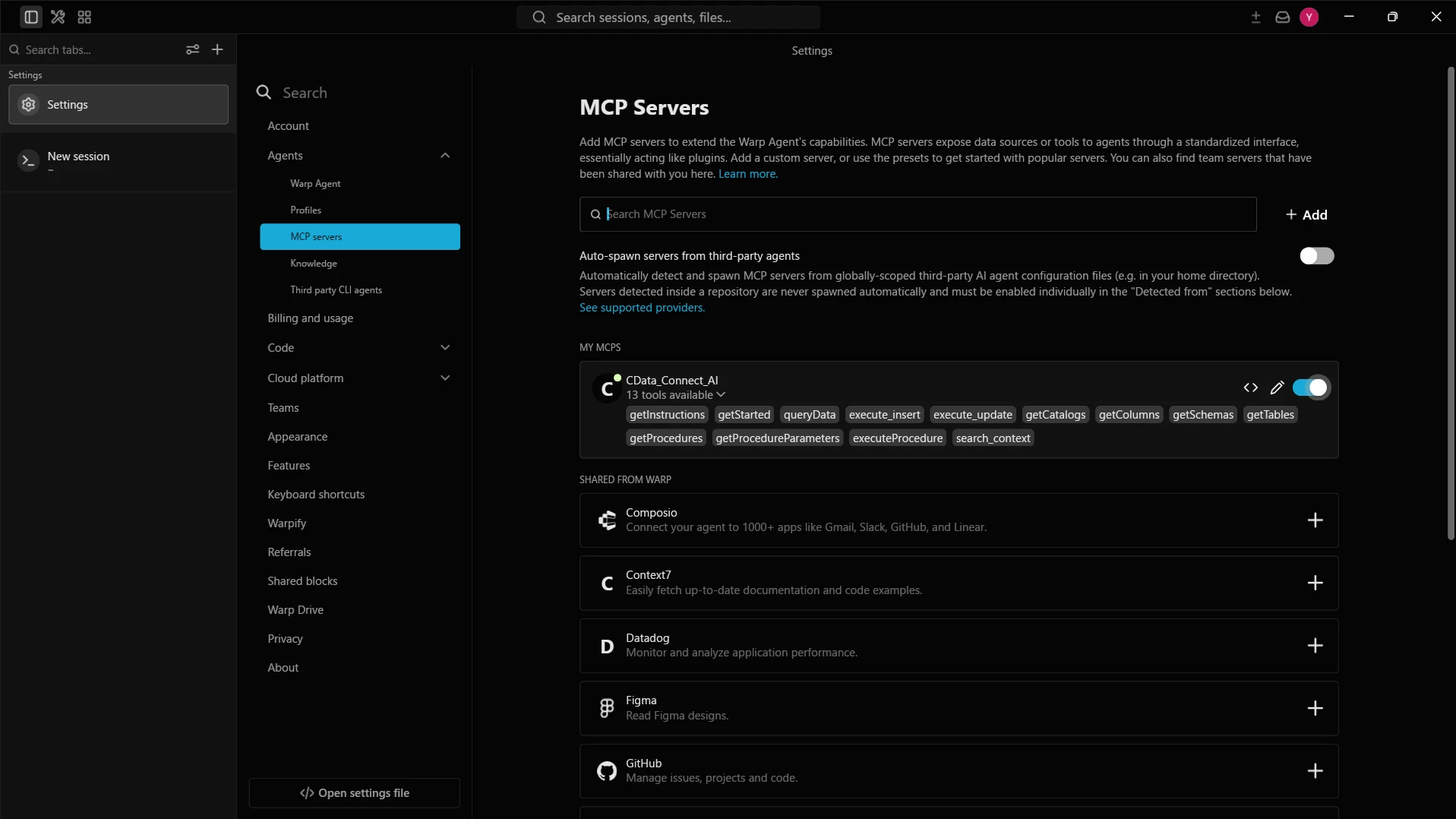The image size is (1456, 819).
Task: Open the inbox tray icon
Action: (1282, 17)
